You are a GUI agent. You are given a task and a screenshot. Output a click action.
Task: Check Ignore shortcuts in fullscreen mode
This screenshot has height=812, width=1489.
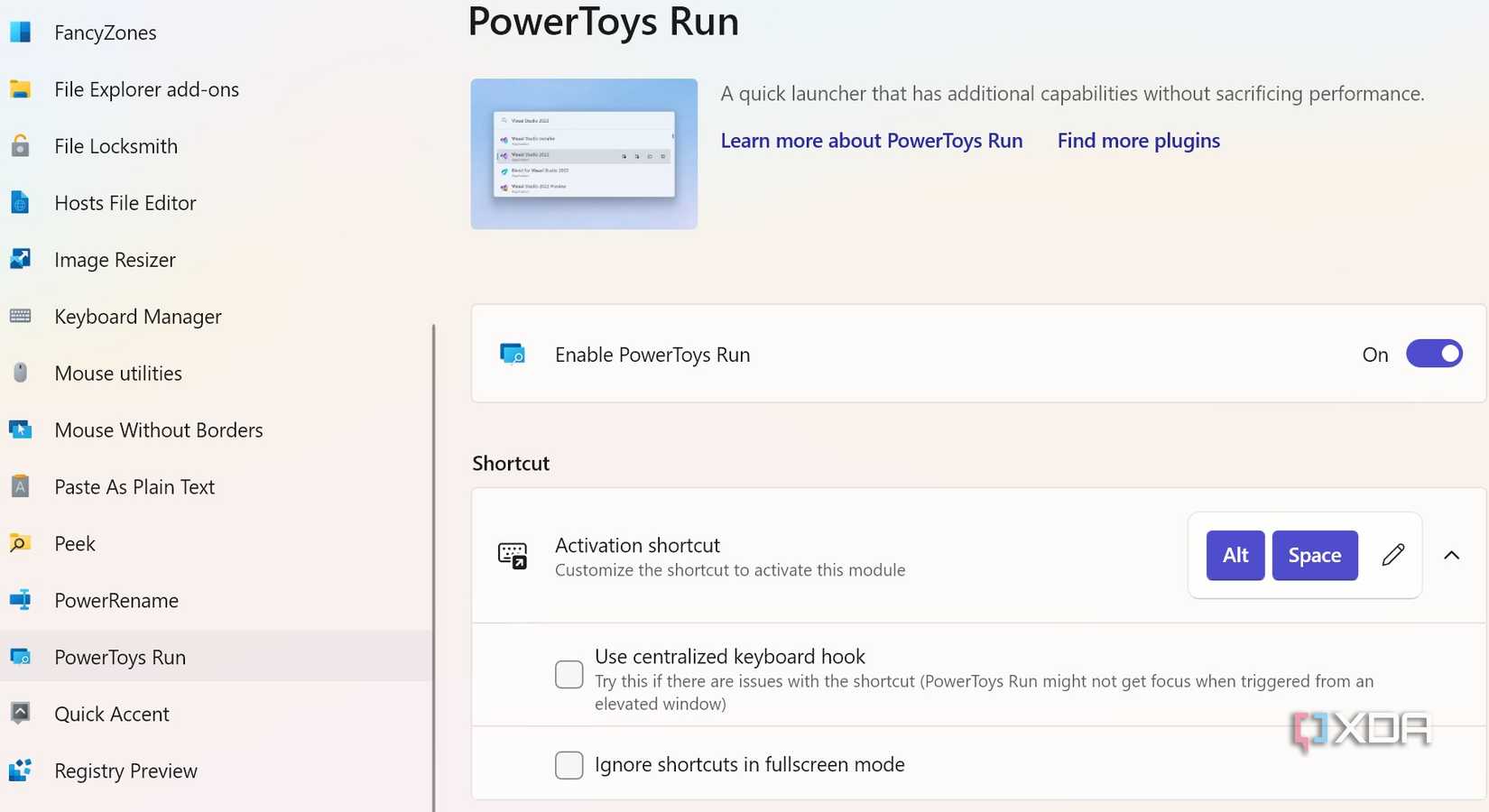pyautogui.click(x=569, y=764)
